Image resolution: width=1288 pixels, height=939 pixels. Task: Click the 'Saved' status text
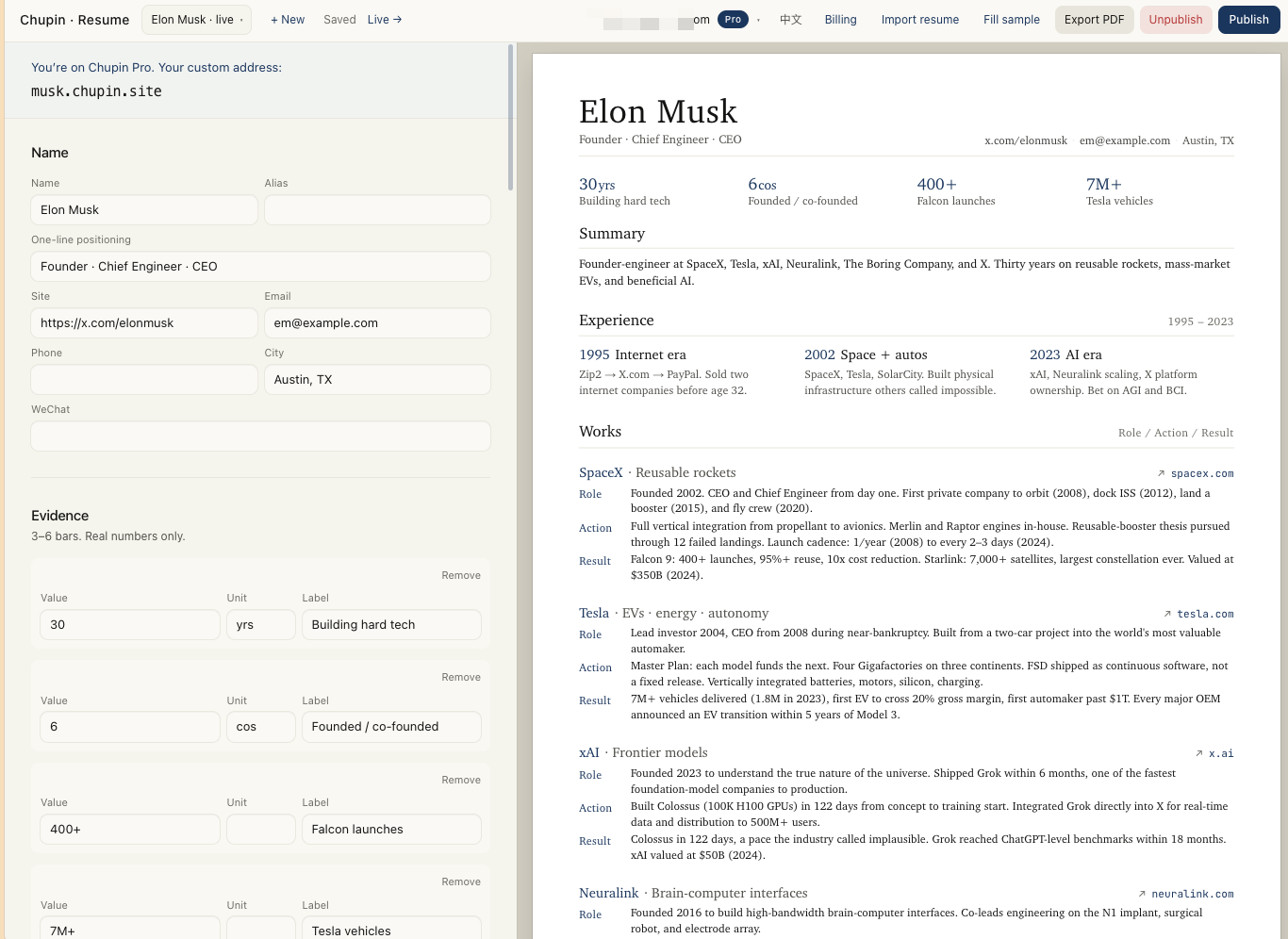339,20
